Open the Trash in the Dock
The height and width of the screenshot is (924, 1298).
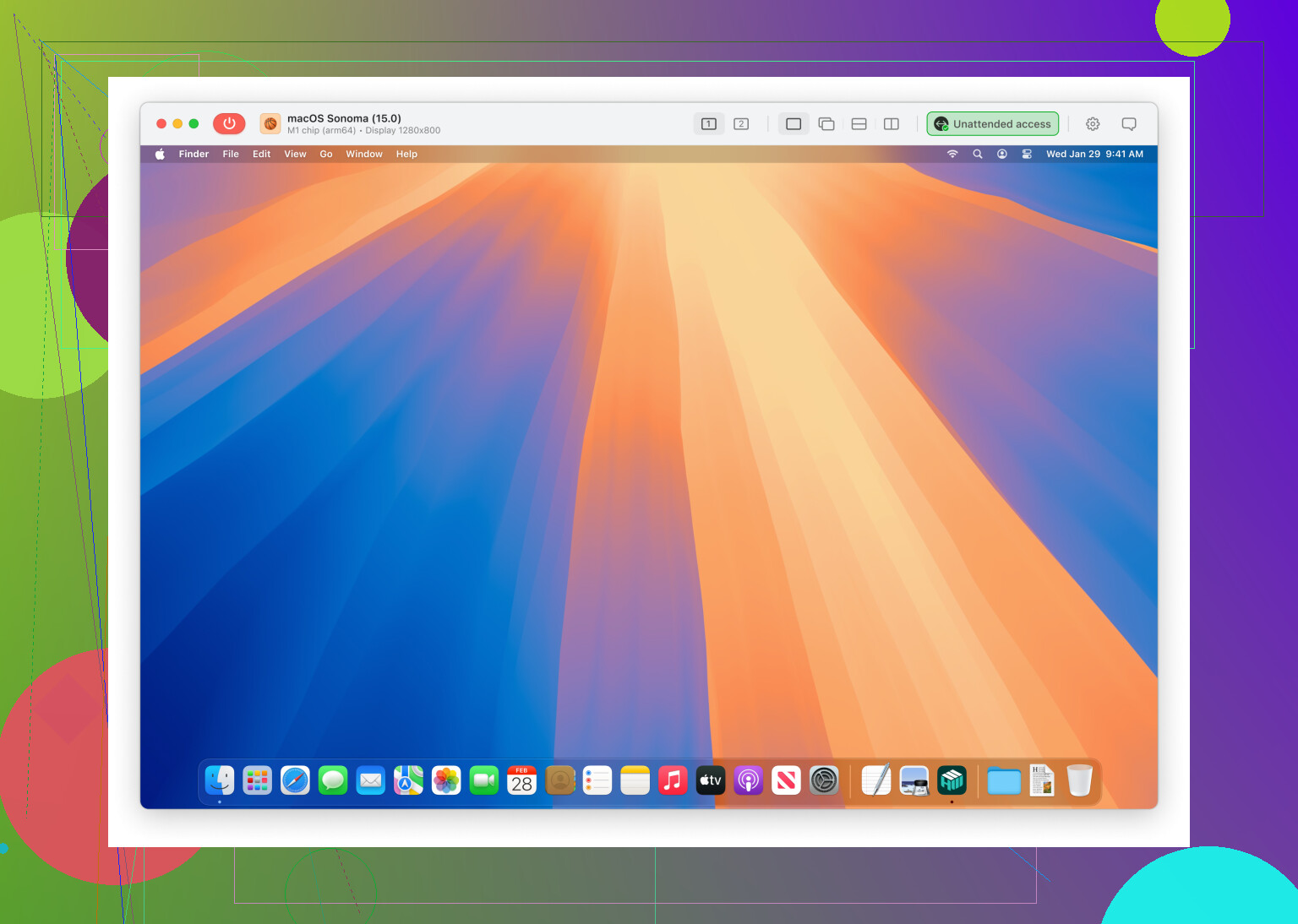point(1079,780)
